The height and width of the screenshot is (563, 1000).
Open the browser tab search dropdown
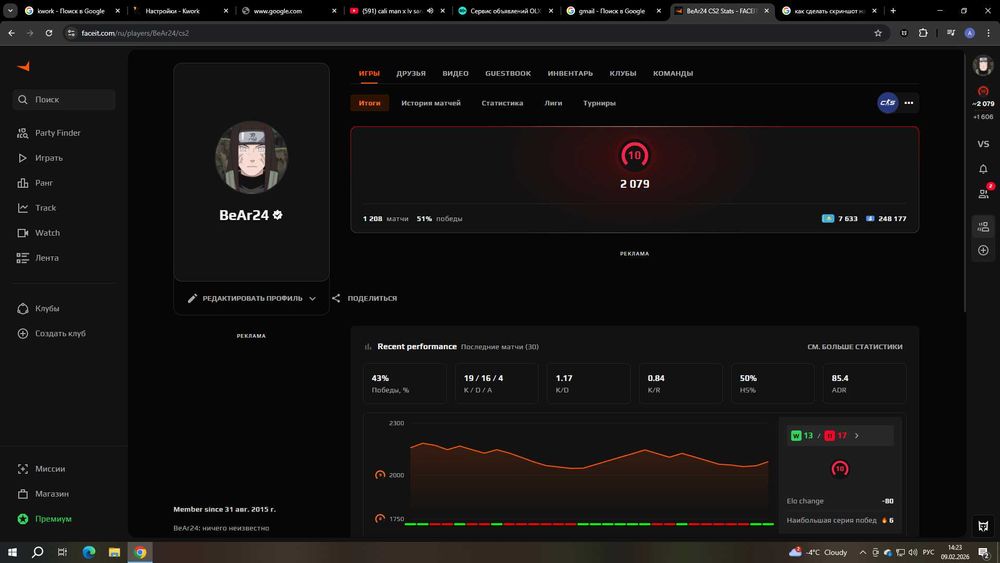[10, 11]
